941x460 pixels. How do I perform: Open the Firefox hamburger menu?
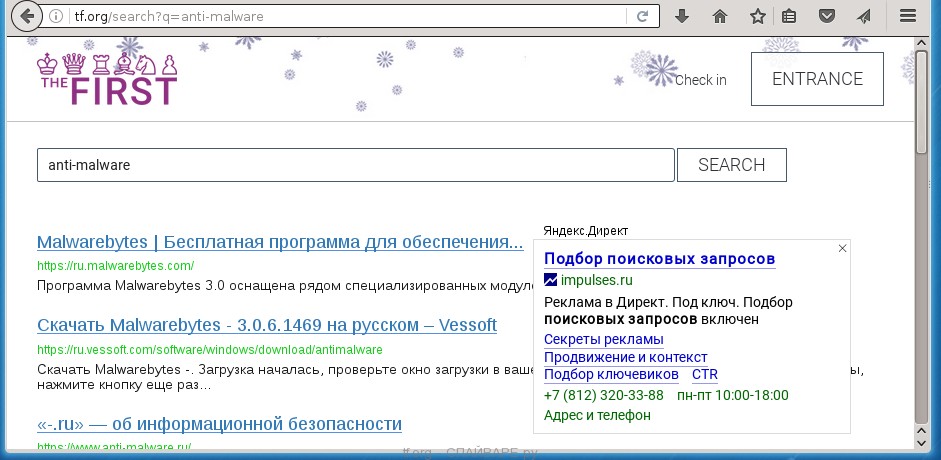(x=907, y=16)
